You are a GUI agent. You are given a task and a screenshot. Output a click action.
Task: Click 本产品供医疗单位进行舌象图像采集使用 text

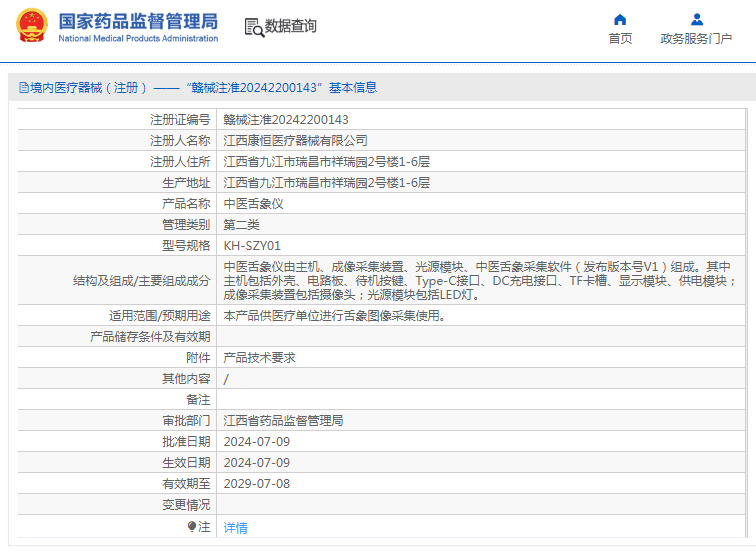(x=334, y=316)
